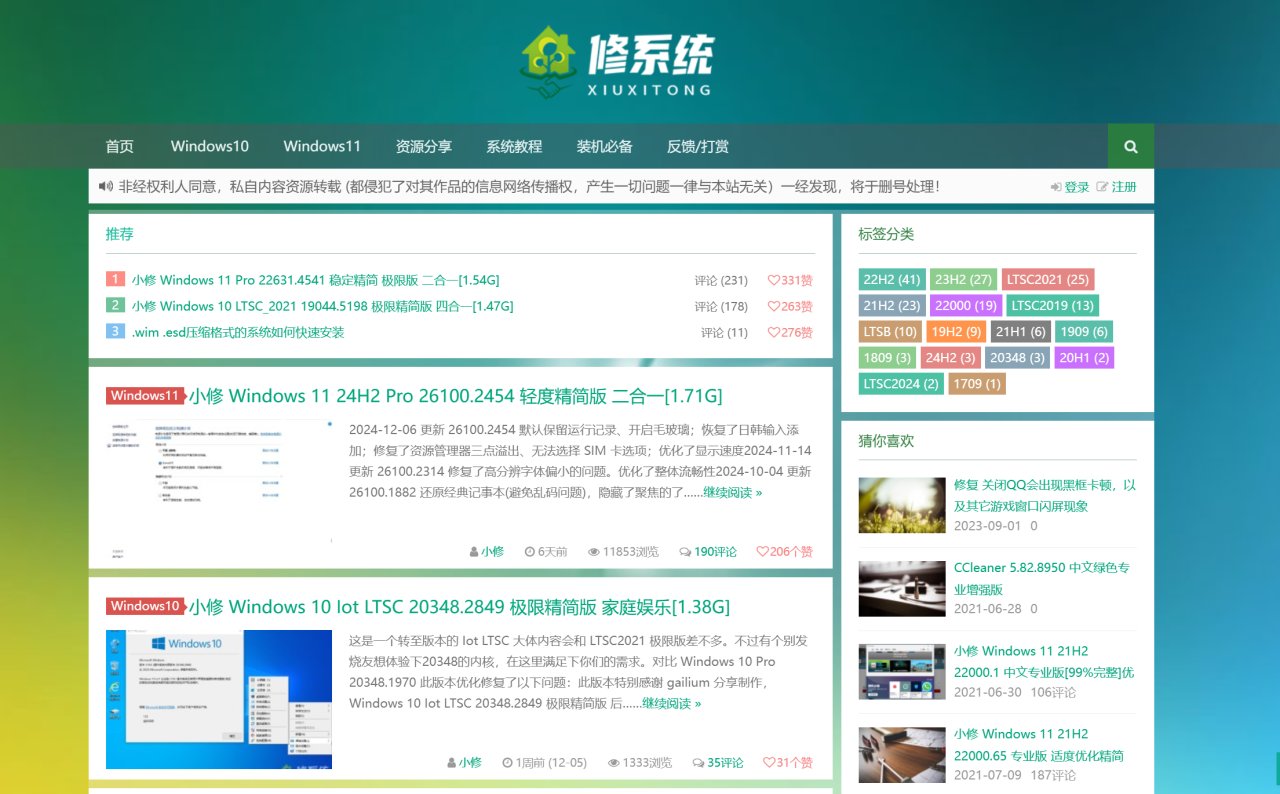Select the 20348 (3) tag
Image resolution: width=1280 pixels, height=794 pixels.
tap(1018, 357)
